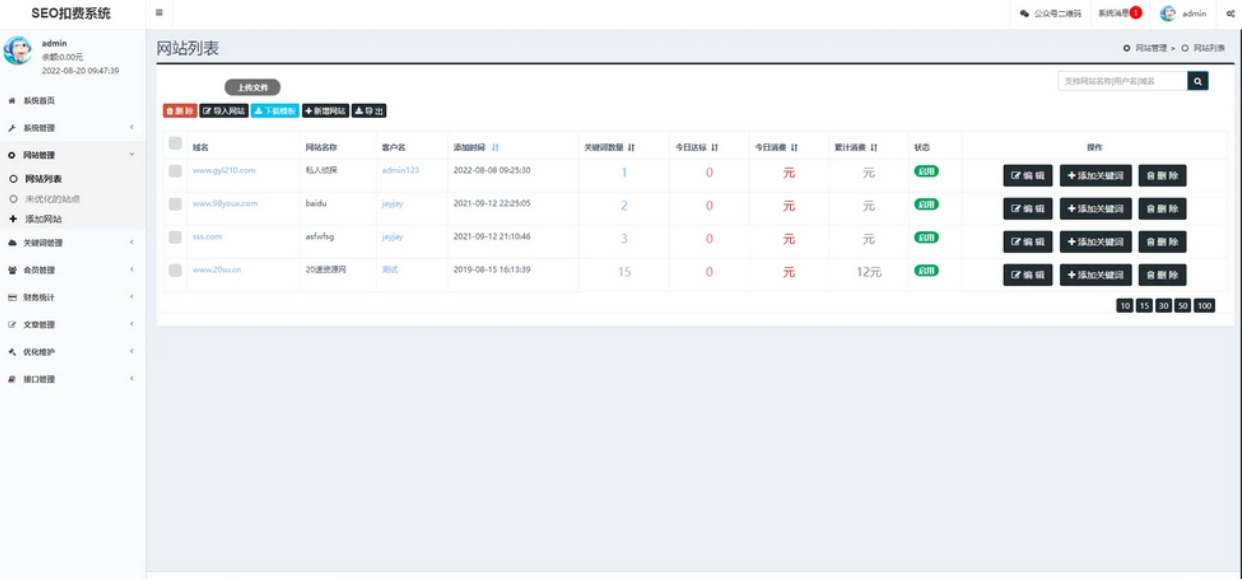1242x579 pixels.
Task: Click the search magnifier icon button
Action: pyautogui.click(x=1198, y=81)
